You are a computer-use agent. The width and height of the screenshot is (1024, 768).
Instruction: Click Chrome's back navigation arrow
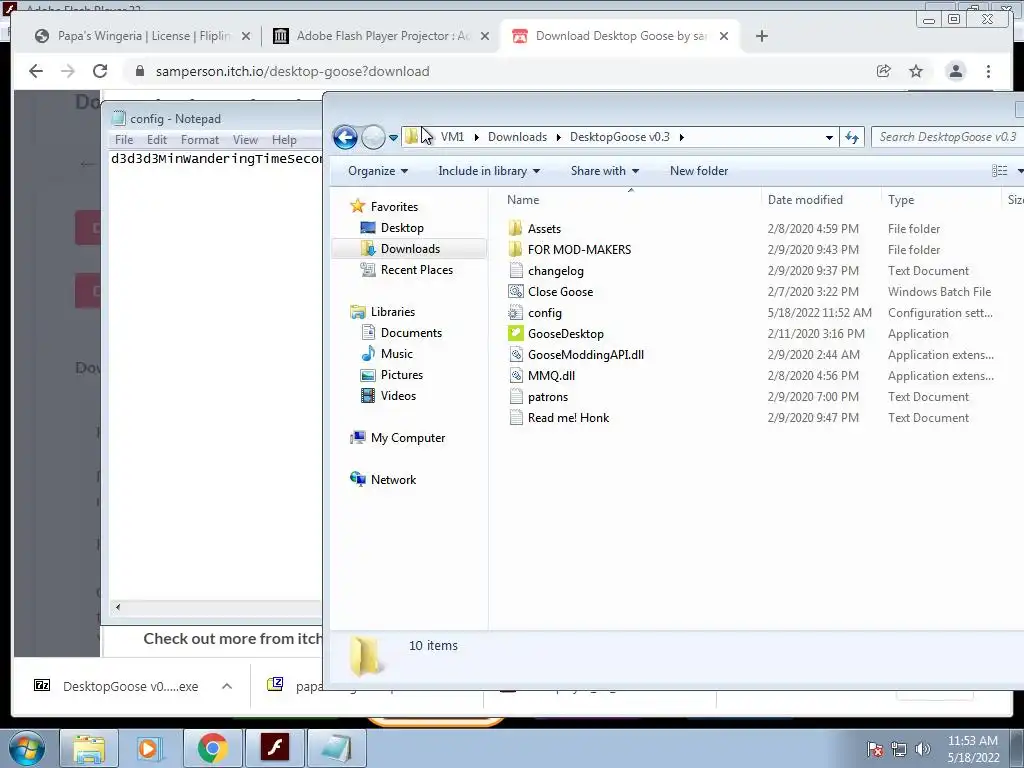(x=36, y=71)
